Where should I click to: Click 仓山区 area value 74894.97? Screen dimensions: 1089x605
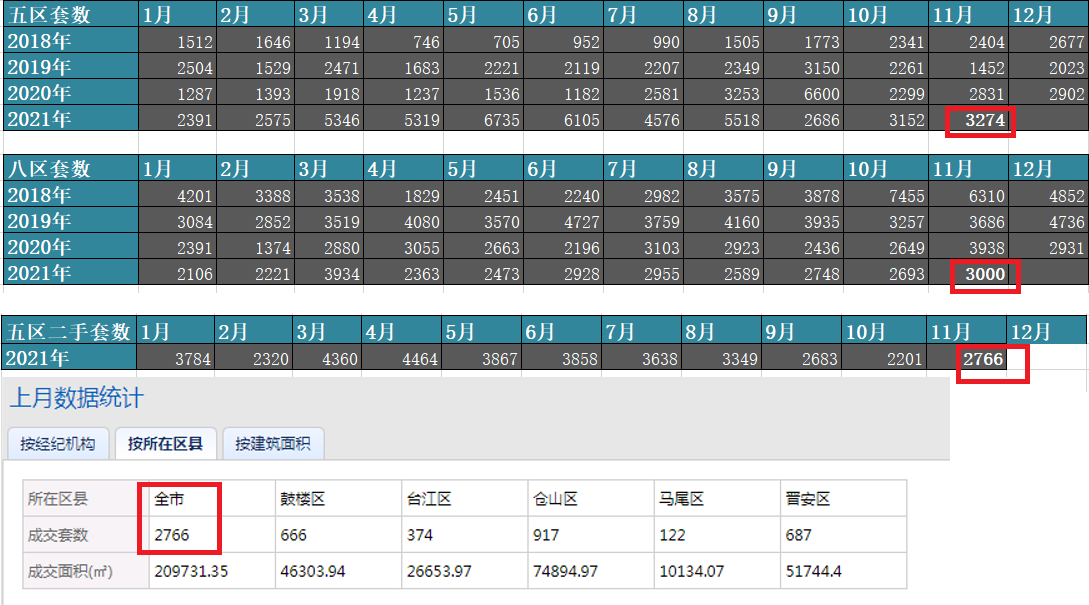pyautogui.click(x=565, y=571)
